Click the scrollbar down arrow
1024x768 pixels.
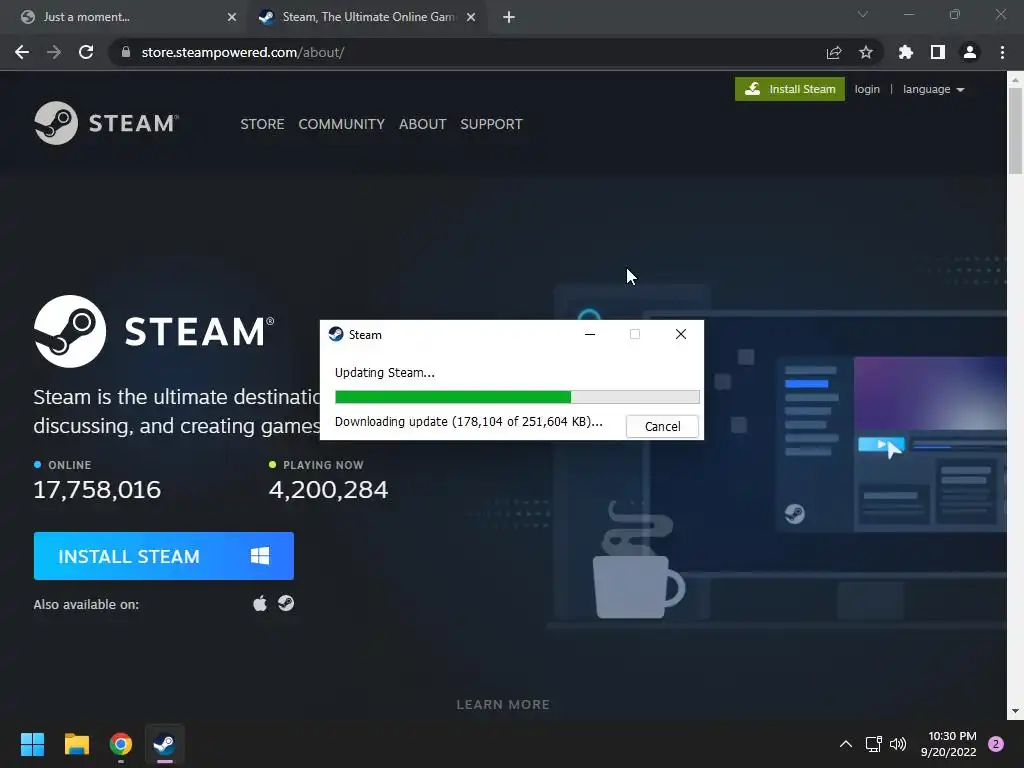pyautogui.click(x=1015, y=711)
